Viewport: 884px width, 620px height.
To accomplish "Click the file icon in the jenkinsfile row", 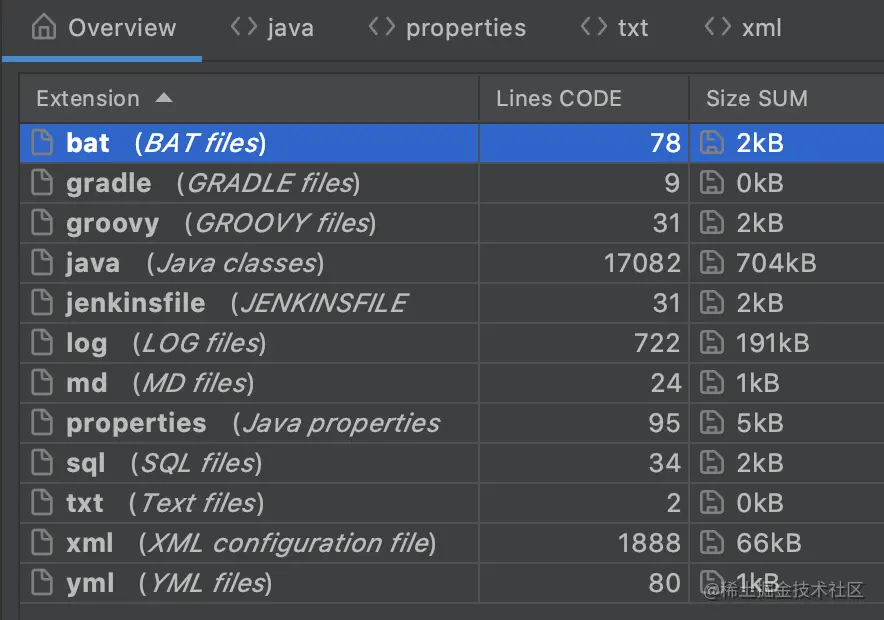I will [x=42, y=303].
